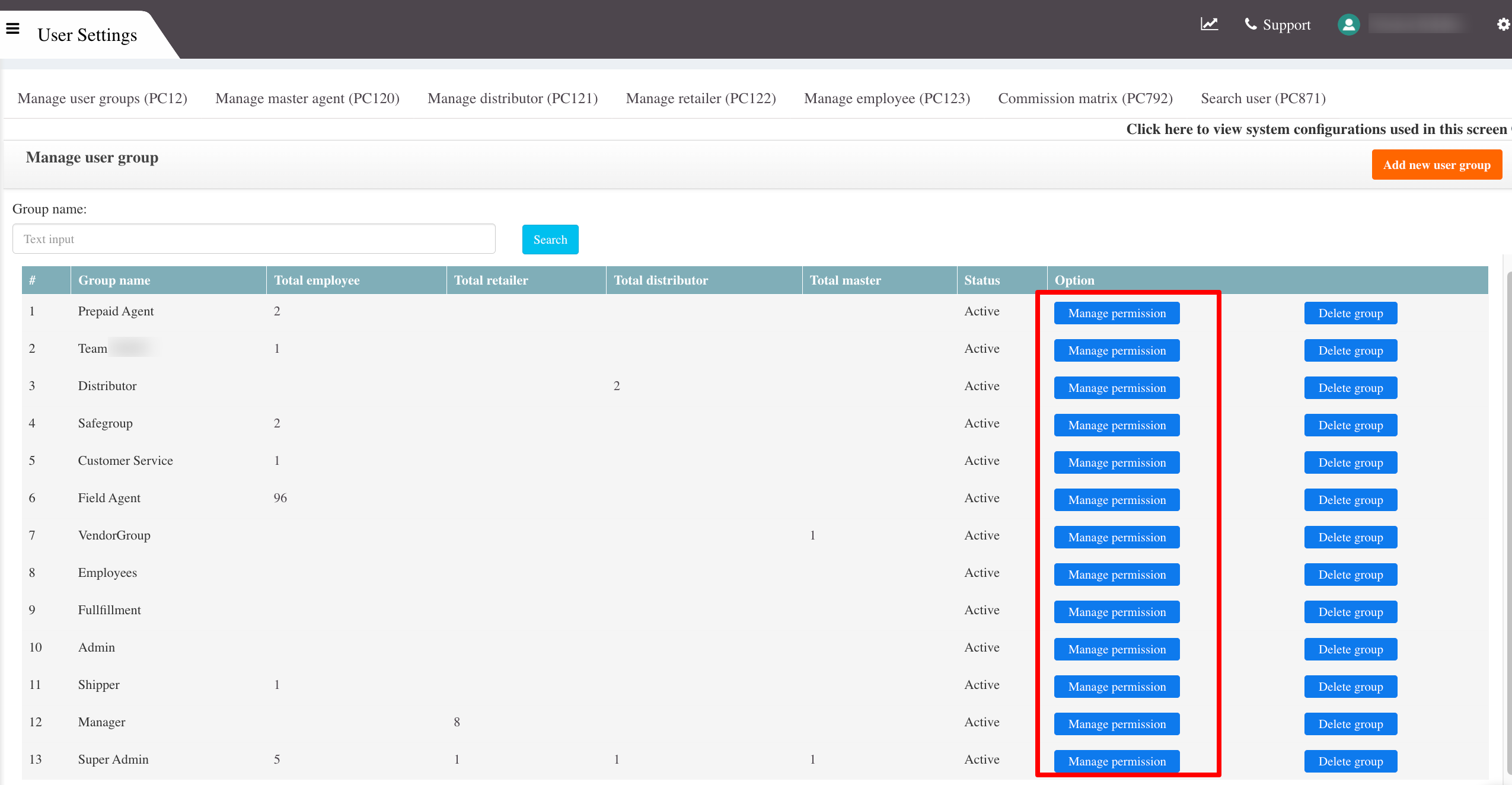
Task: Click Add new user group button
Action: click(1437, 165)
